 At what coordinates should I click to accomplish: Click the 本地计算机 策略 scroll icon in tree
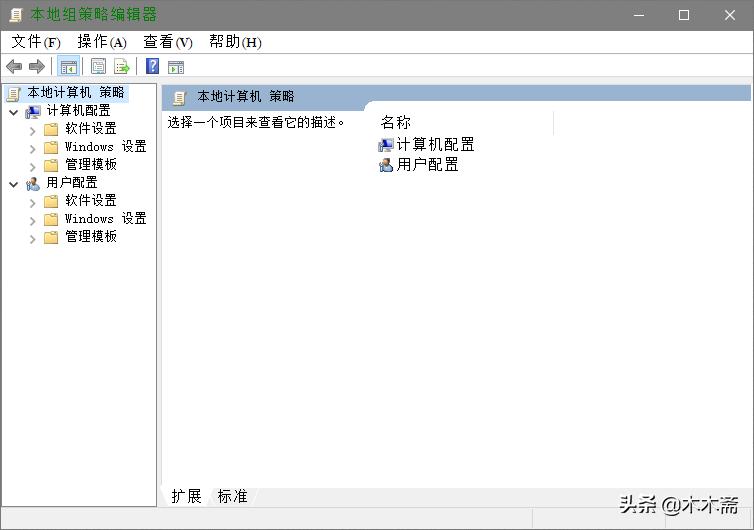coord(13,94)
